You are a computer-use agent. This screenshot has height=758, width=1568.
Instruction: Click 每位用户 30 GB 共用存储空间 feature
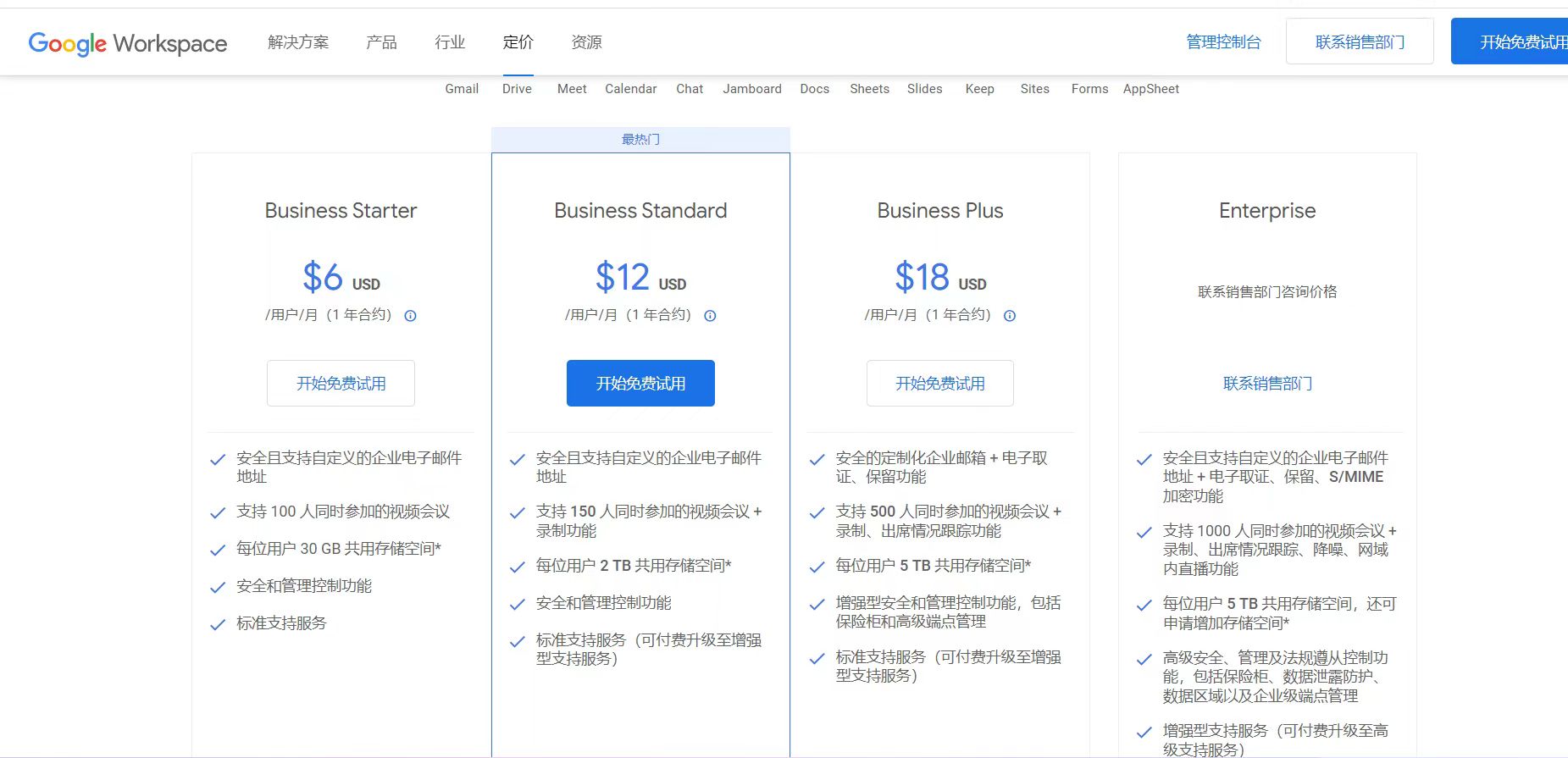coord(339,549)
